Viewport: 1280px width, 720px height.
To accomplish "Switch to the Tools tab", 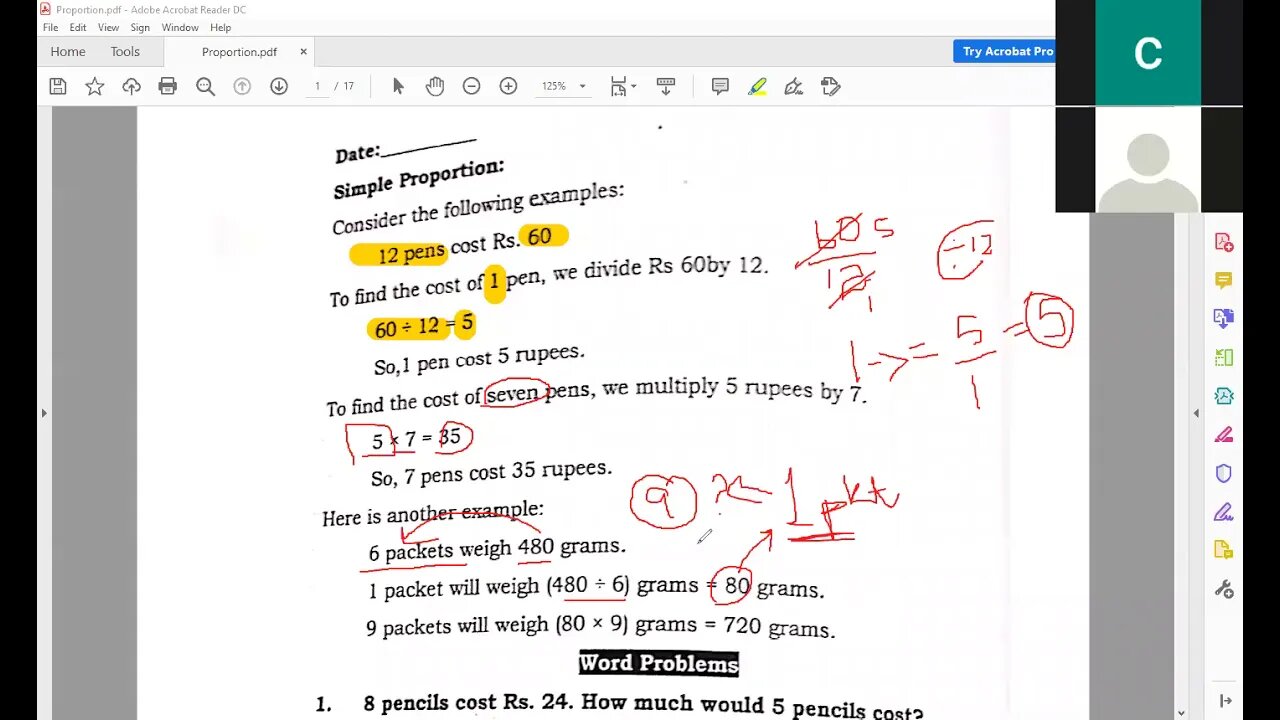I will (x=125, y=52).
